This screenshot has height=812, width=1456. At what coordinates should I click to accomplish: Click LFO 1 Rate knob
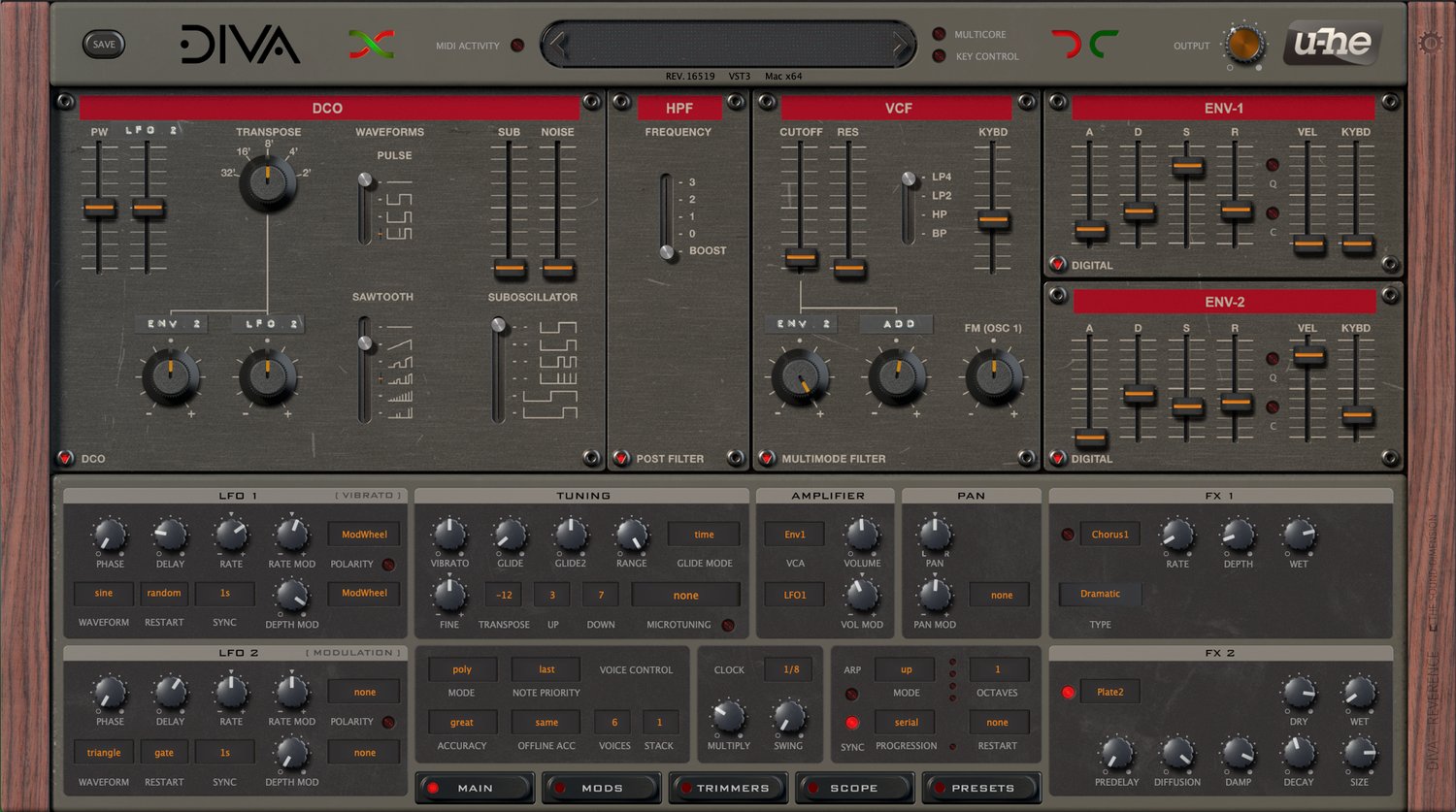[231, 534]
